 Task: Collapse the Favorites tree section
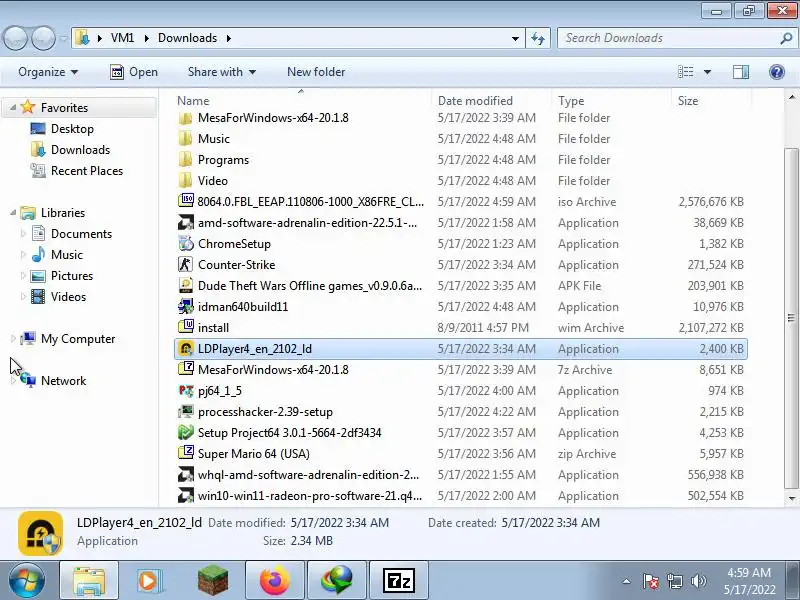pos(13,107)
